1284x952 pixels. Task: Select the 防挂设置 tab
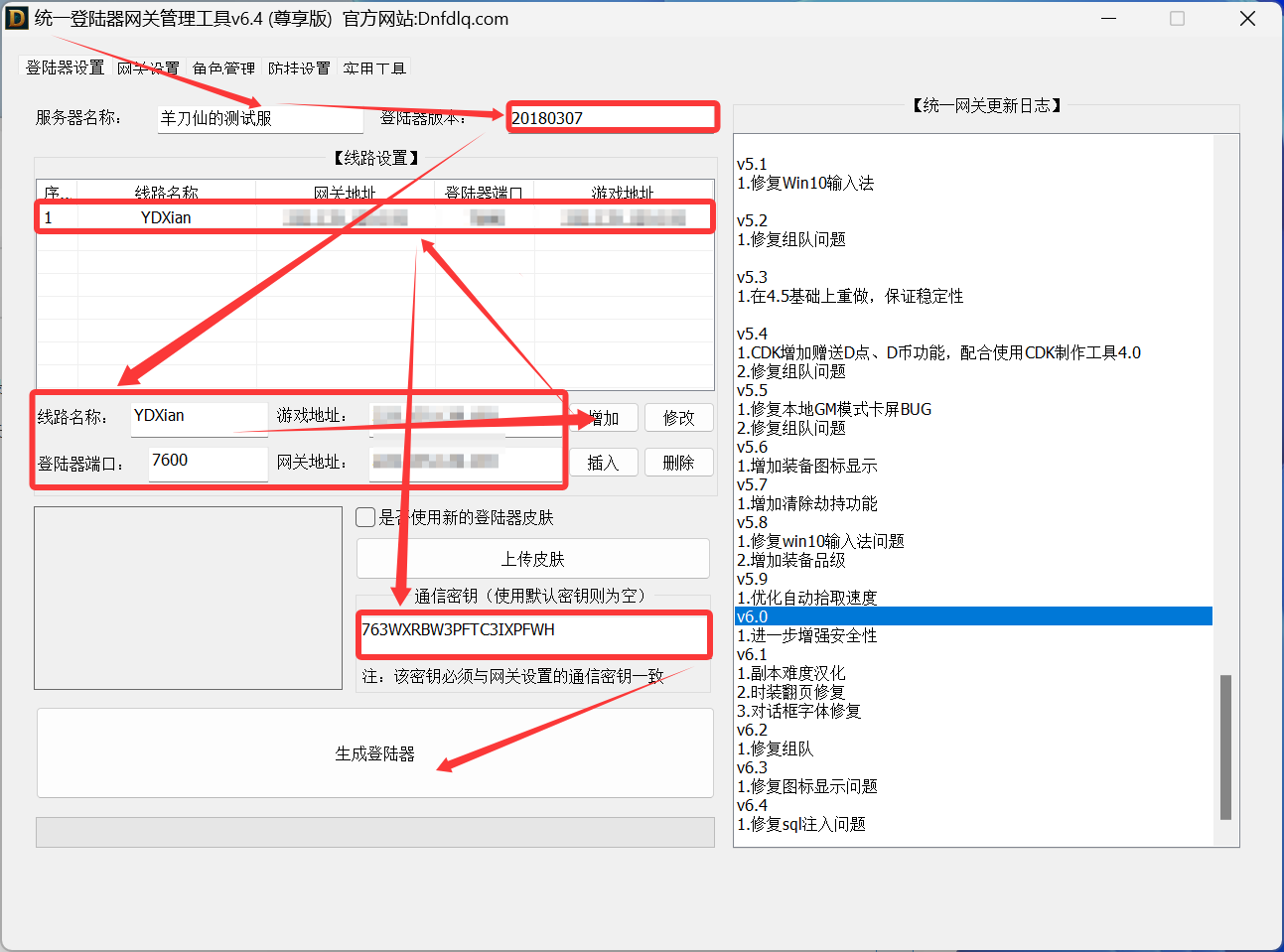click(x=299, y=68)
